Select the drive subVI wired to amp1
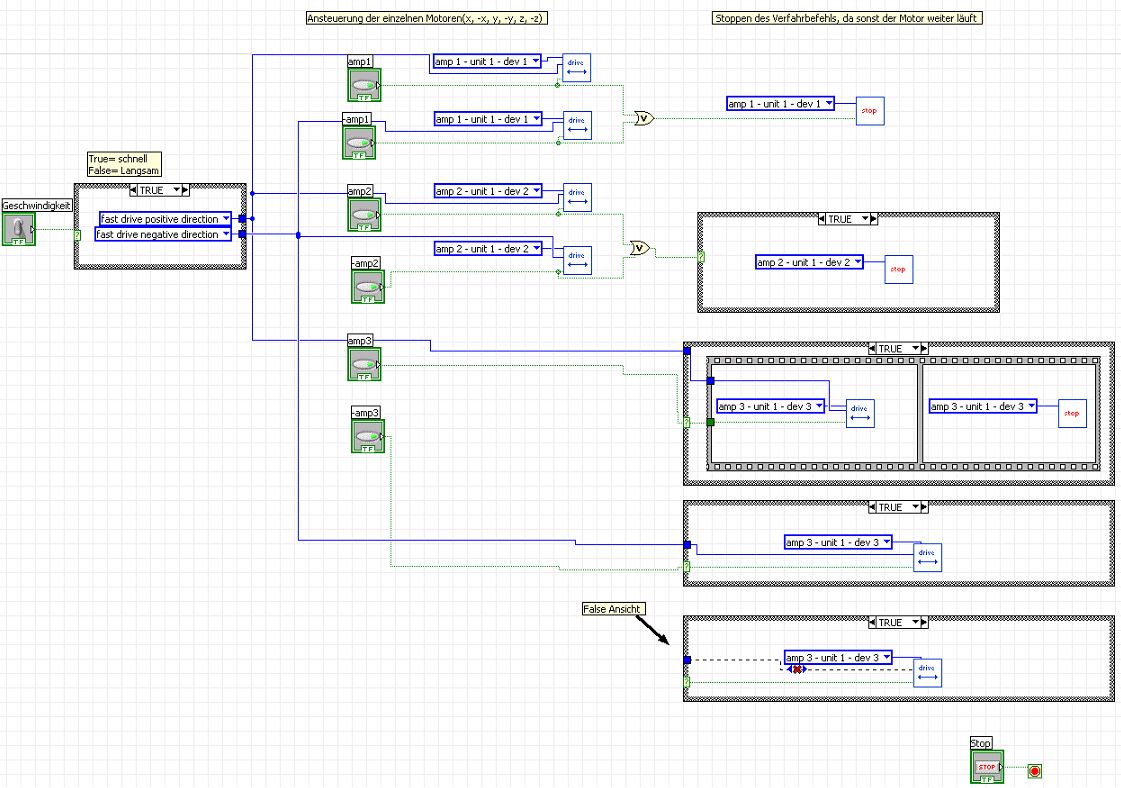Image resolution: width=1121 pixels, height=788 pixels. pyautogui.click(x=576, y=68)
